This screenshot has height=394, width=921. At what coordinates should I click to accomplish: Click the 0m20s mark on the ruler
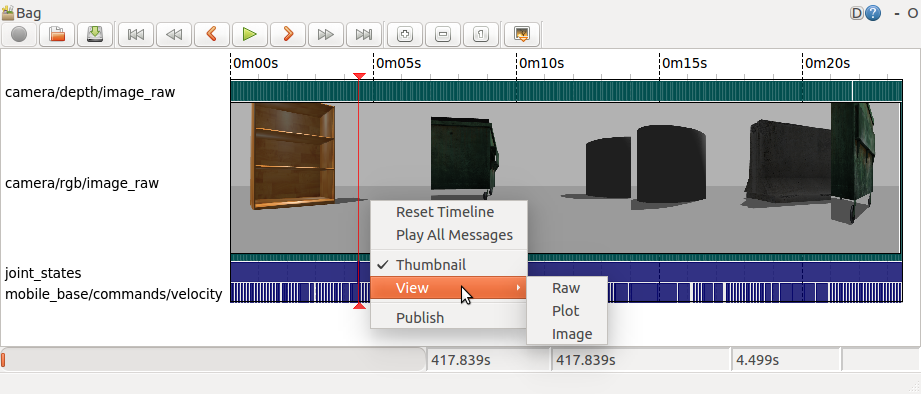click(827, 63)
